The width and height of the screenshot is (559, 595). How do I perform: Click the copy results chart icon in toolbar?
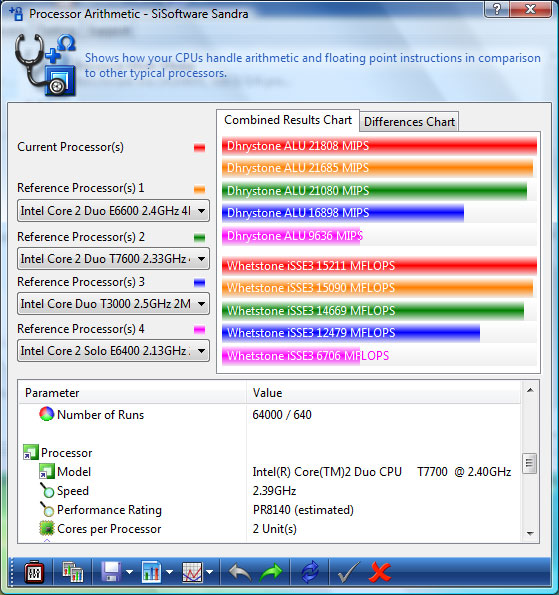coord(72,572)
